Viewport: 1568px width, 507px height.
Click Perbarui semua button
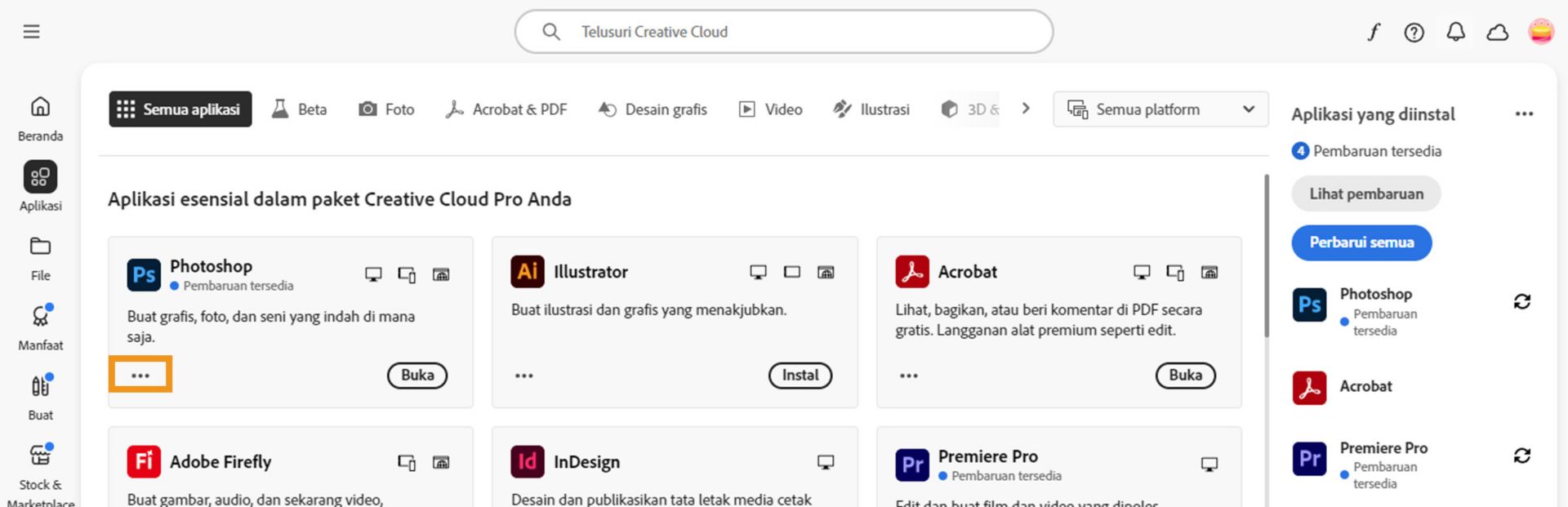[x=1361, y=242]
